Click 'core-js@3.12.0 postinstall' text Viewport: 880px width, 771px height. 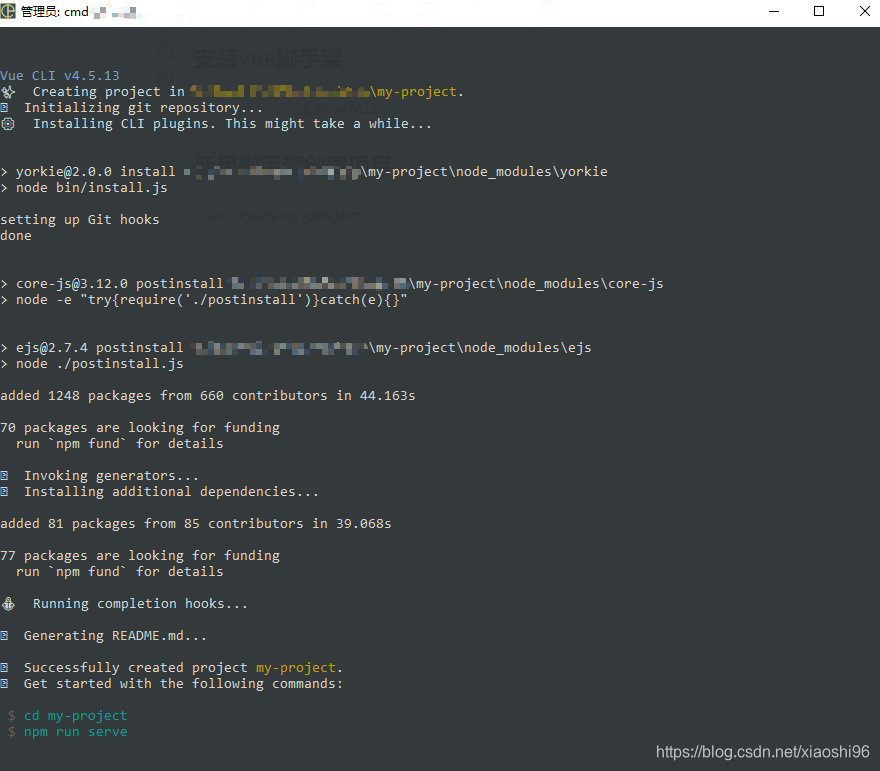(x=120, y=284)
